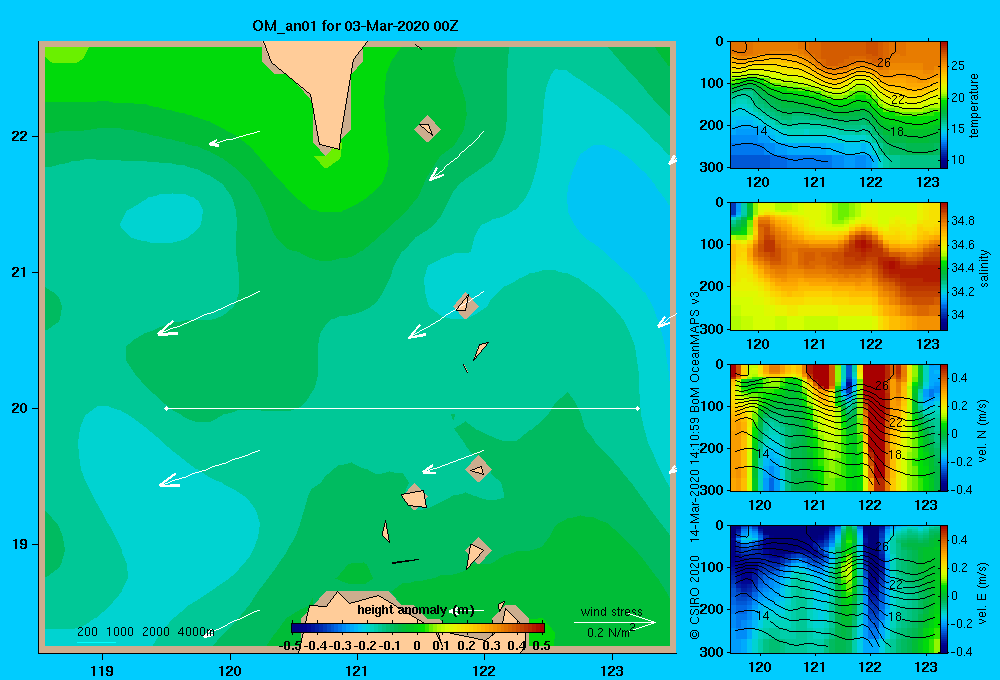Click the 14 contour label in the temperature panel
1000x680 pixels.
click(760, 131)
